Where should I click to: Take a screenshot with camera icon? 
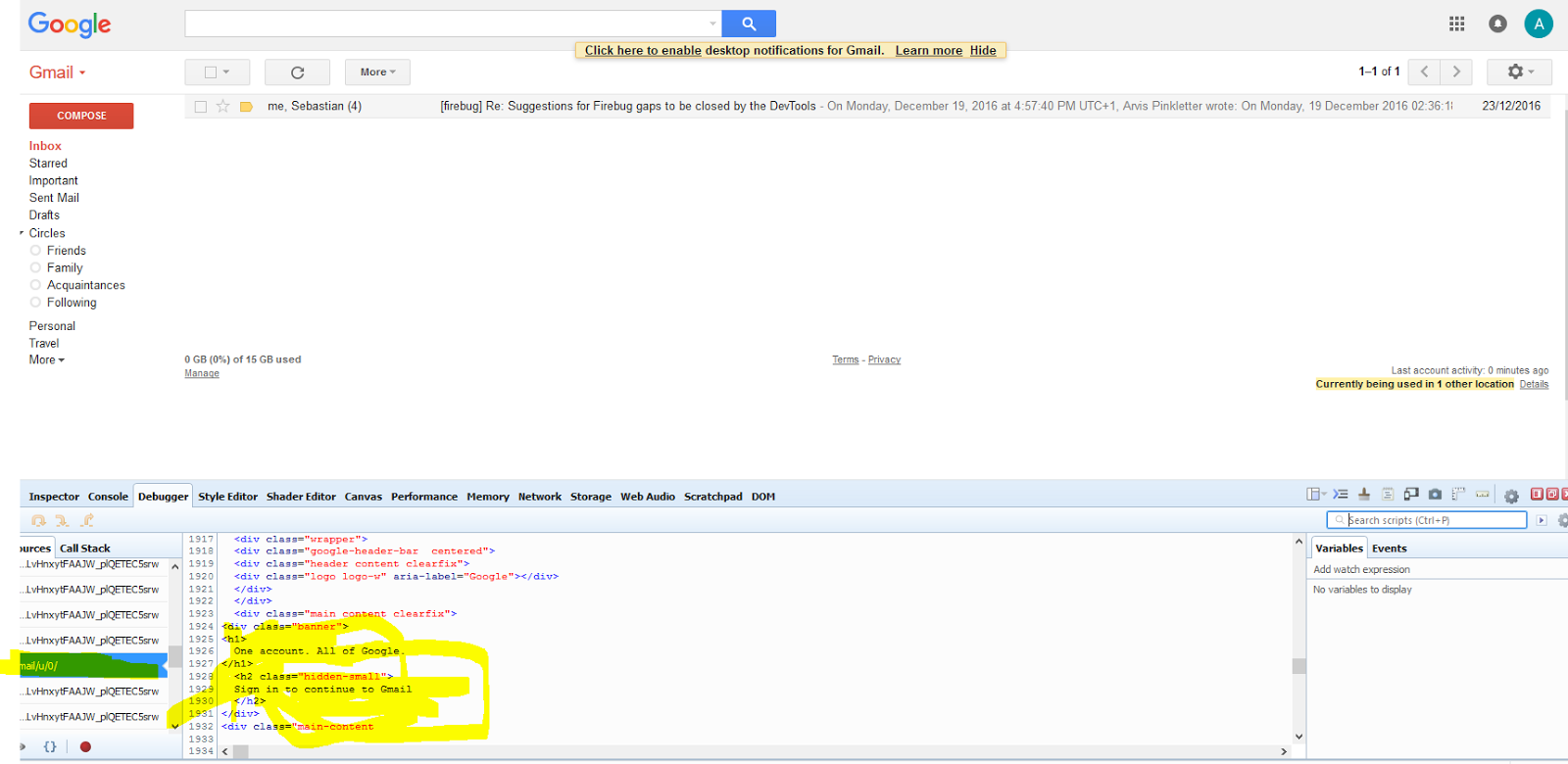1435,494
